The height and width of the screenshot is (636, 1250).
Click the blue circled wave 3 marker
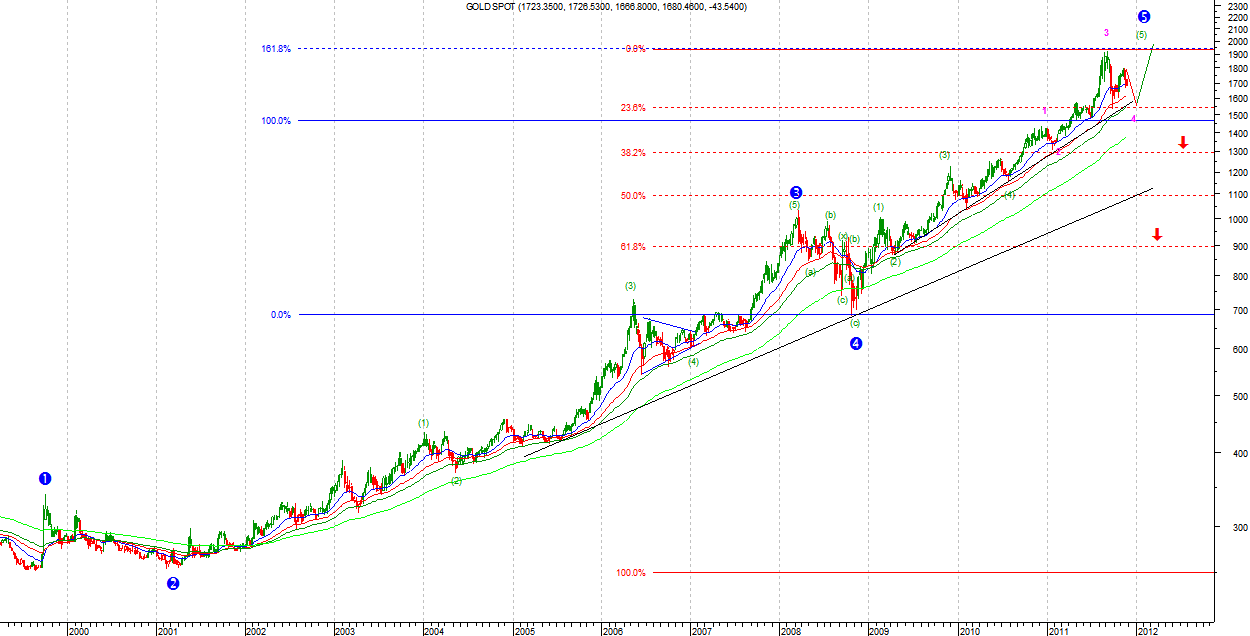tap(795, 192)
